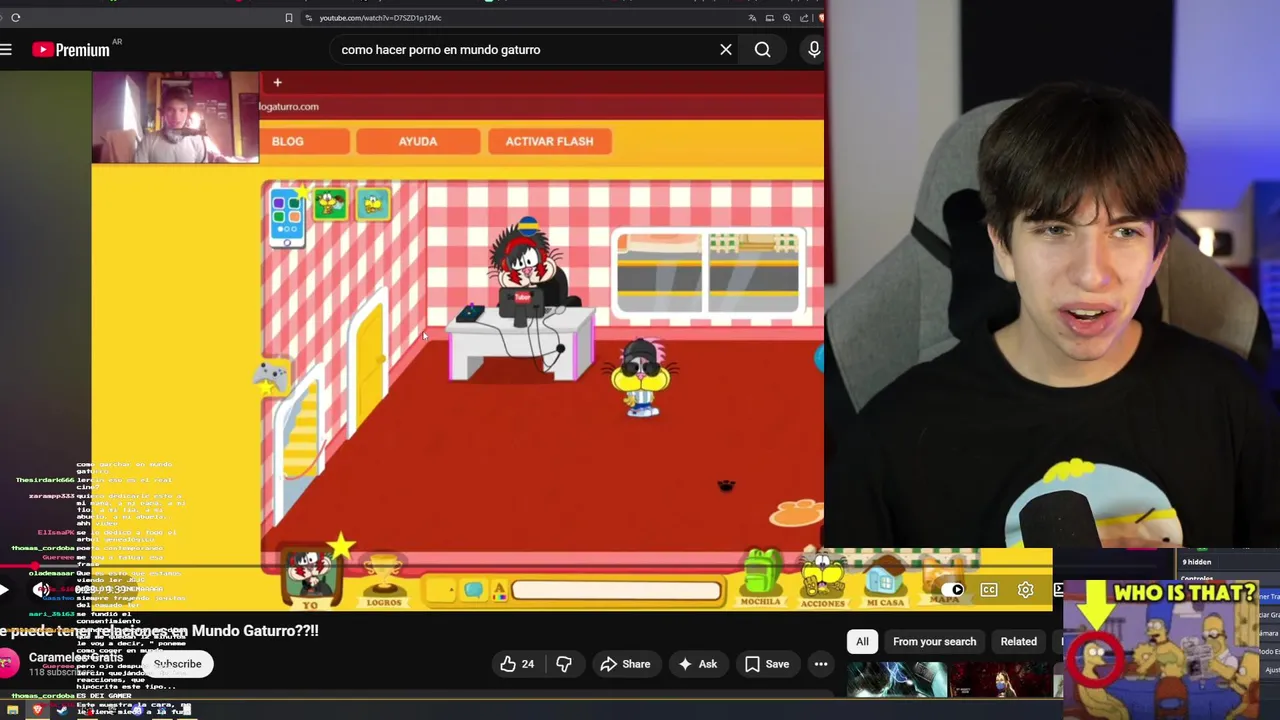
Task: Click the blue speech bubble chat icon
Action: point(474,591)
